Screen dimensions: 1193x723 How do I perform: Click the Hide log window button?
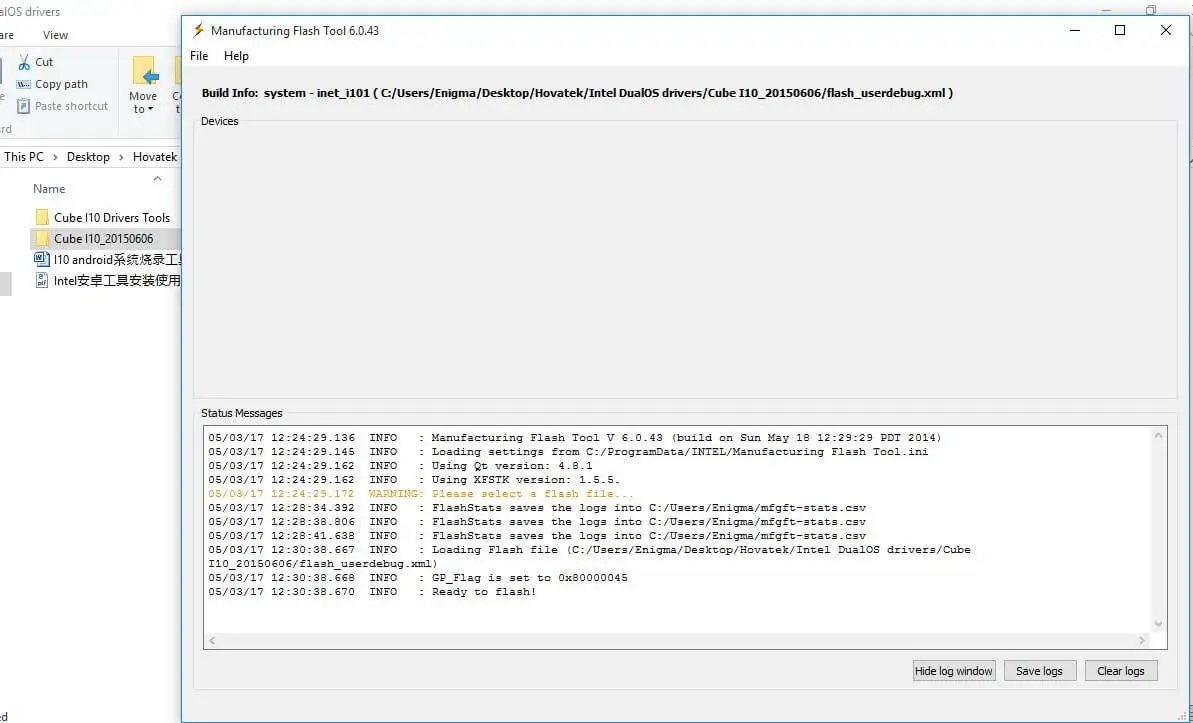[953, 670]
